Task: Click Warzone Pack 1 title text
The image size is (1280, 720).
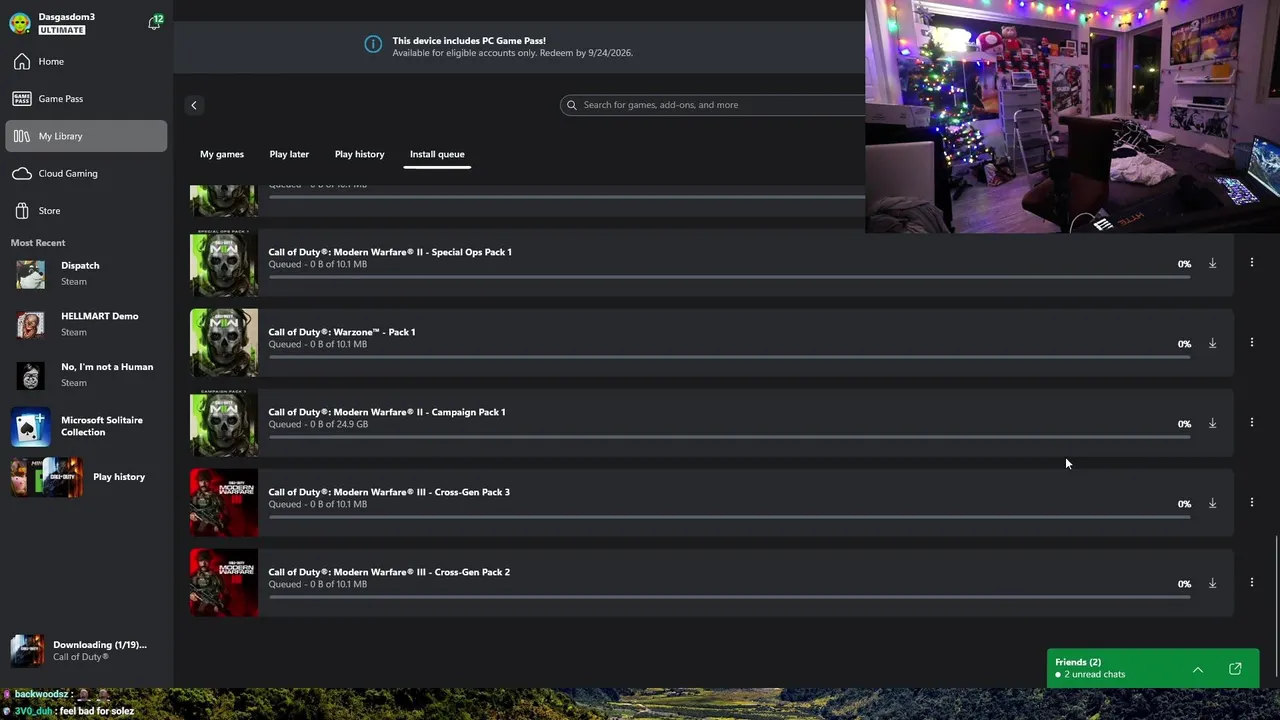Action: [342, 332]
